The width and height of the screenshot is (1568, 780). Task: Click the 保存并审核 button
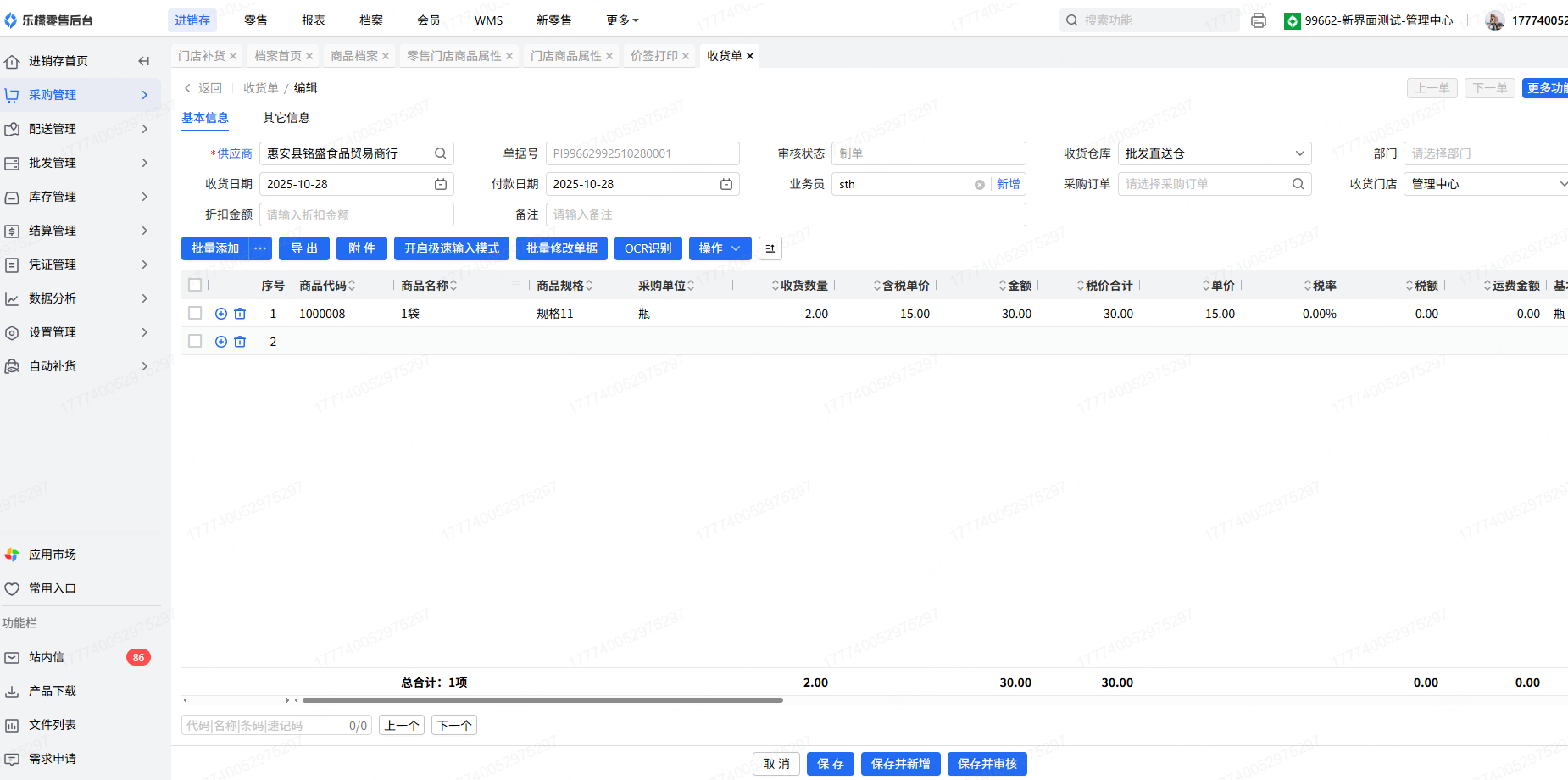click(987, 764)
